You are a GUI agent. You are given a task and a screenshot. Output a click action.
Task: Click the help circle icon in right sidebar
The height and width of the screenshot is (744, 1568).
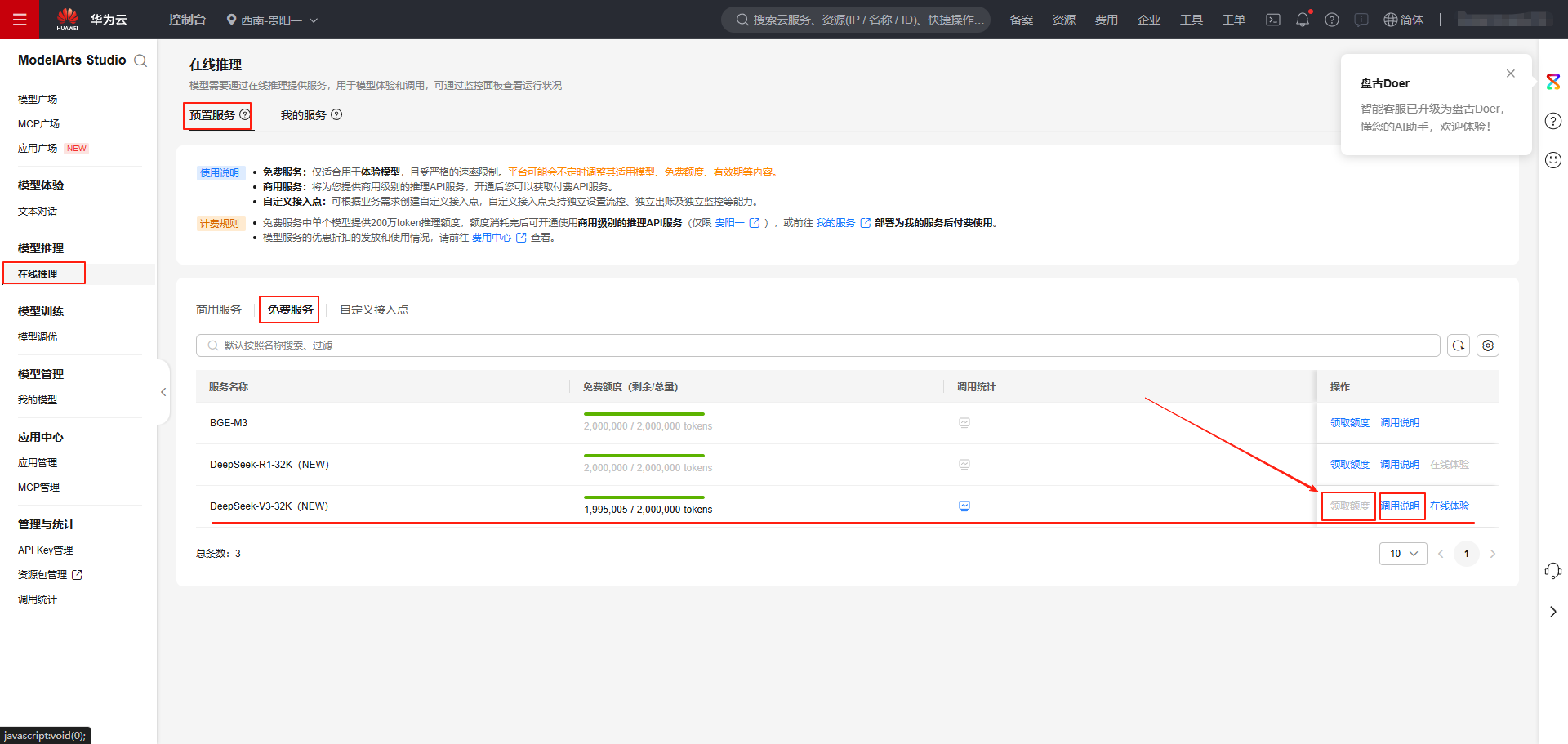tap(1553, 121)
